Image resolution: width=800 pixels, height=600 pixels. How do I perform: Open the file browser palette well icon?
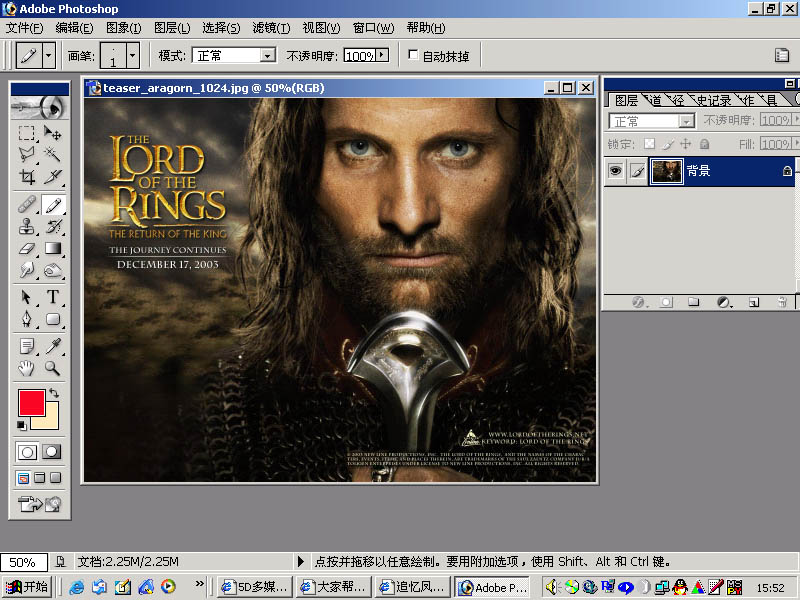[x=782, y=55]
